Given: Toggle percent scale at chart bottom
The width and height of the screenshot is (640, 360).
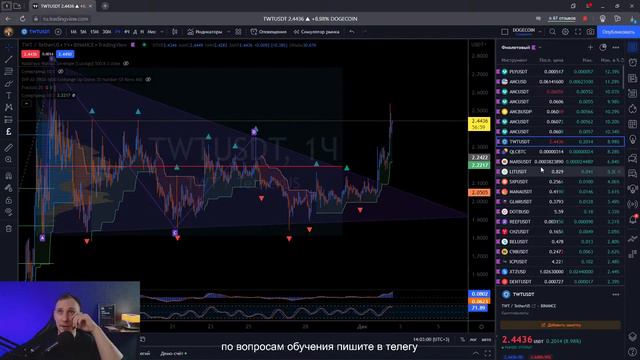Looking at the screenshot, I should 462,340.
